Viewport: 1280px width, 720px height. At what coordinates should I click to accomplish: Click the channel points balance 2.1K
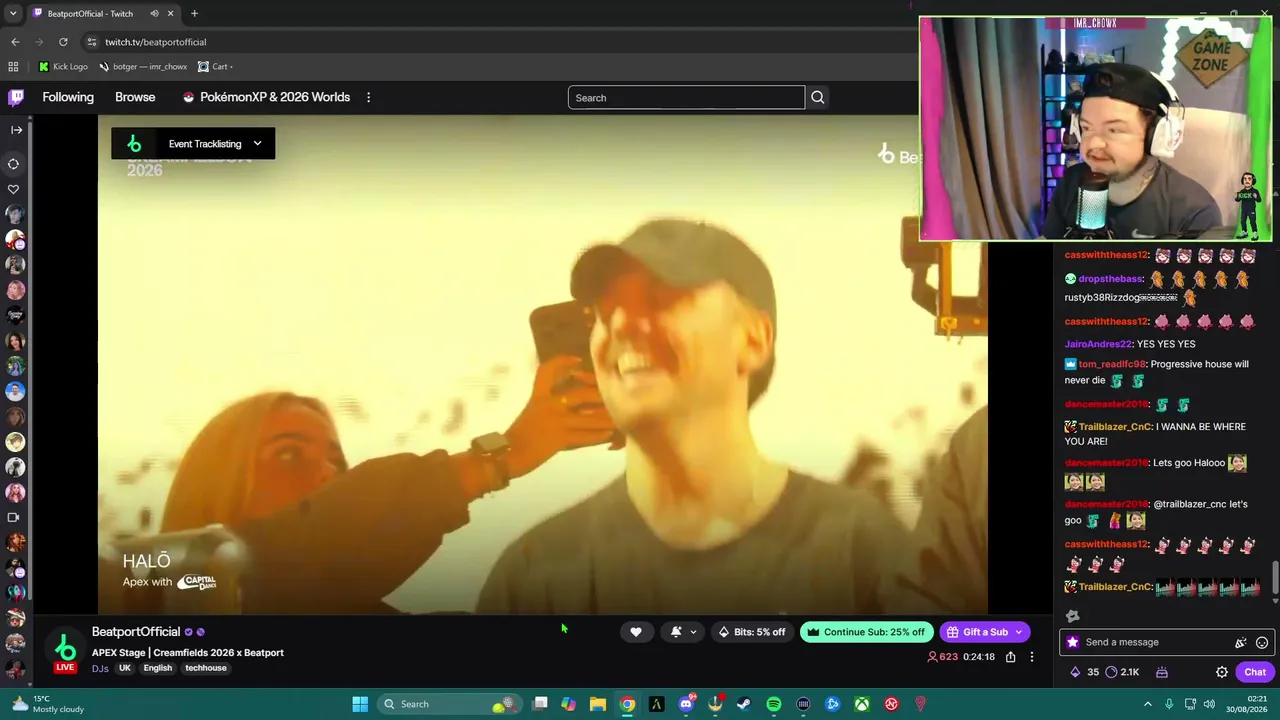(1122, 673)
